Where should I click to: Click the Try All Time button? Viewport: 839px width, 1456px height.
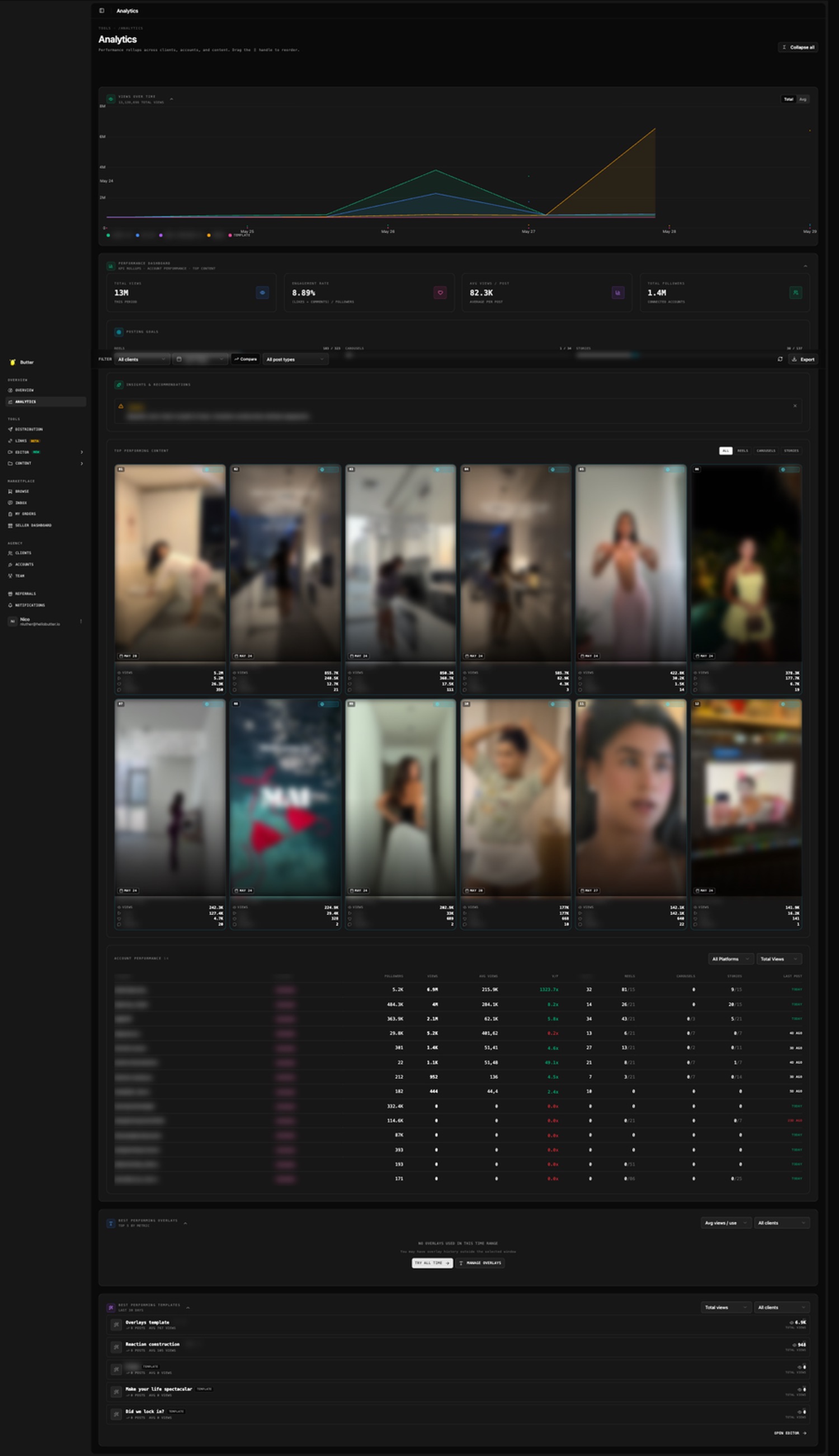[x=432, y=1263]
